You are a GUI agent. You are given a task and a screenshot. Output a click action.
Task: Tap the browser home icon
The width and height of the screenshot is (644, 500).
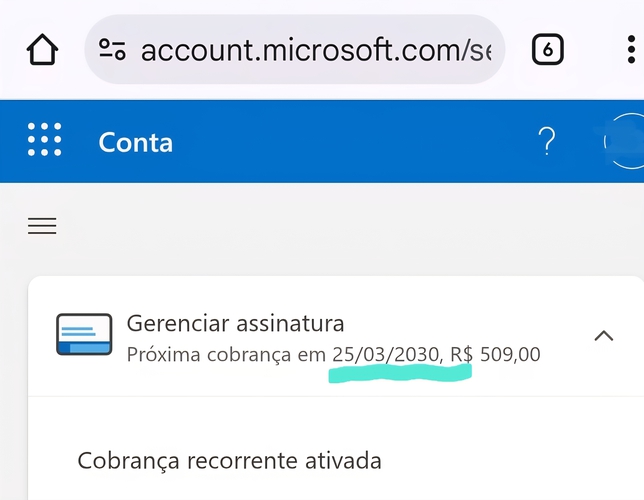pos(41,49)
